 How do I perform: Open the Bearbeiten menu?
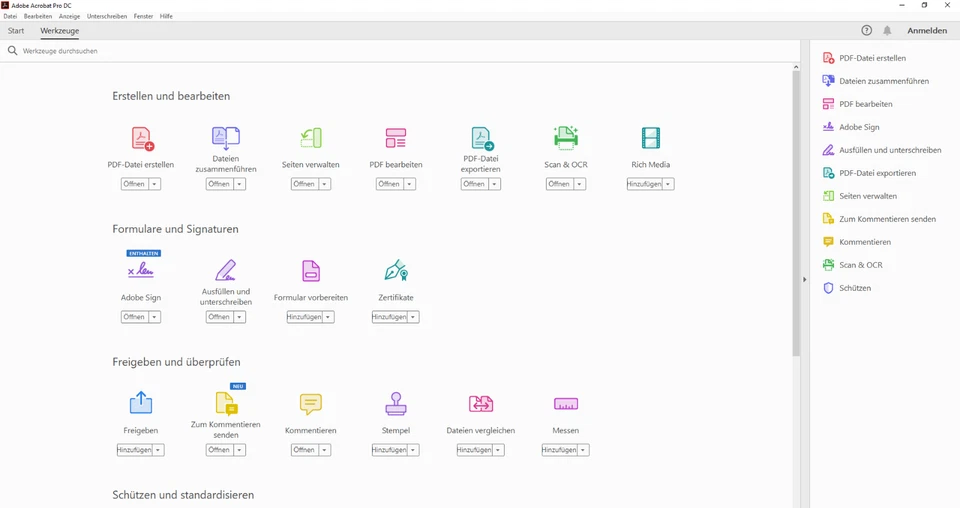pos(38,17)
